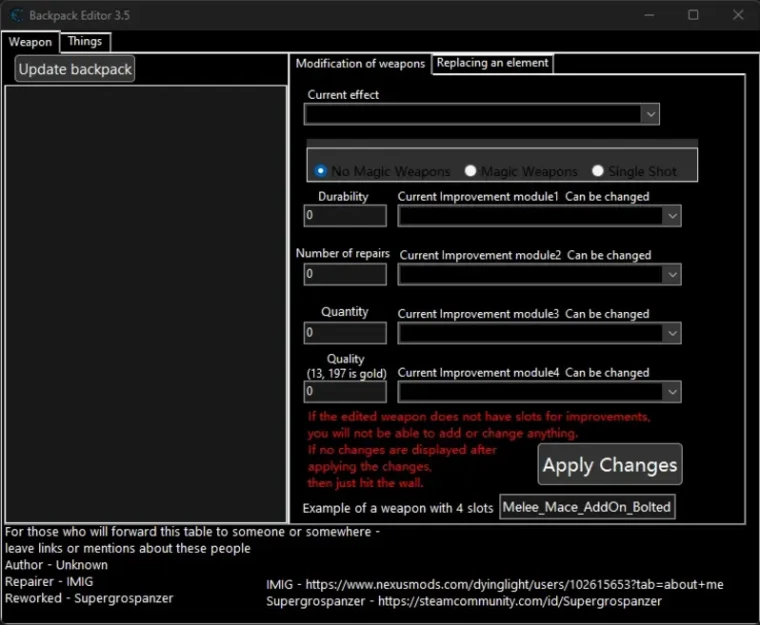Select the No Magic Weapons radio option
The width and height of the screenshot is (760, 625).
coord(321,171)
